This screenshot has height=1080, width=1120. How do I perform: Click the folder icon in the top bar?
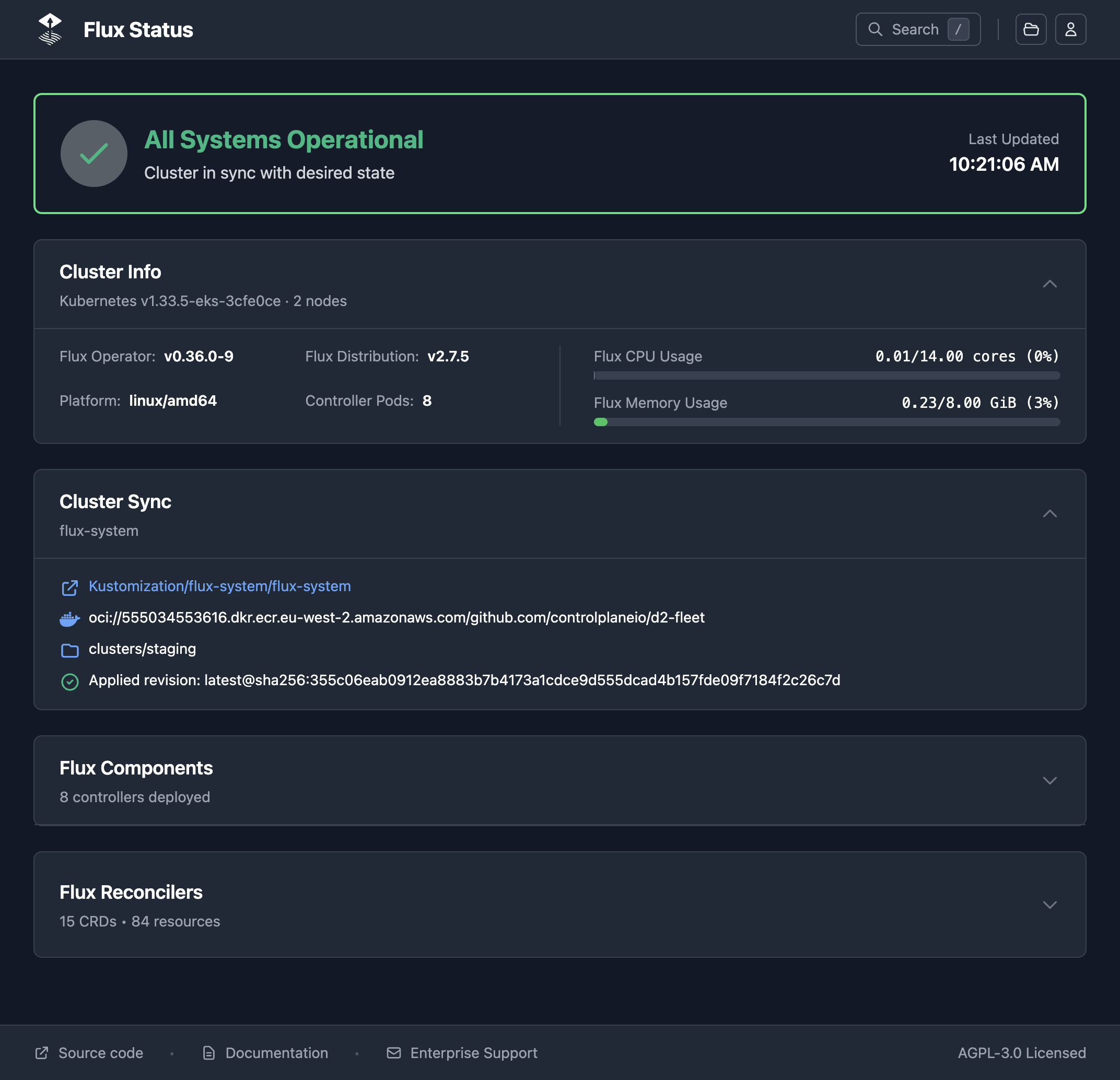click(1031, 29)
